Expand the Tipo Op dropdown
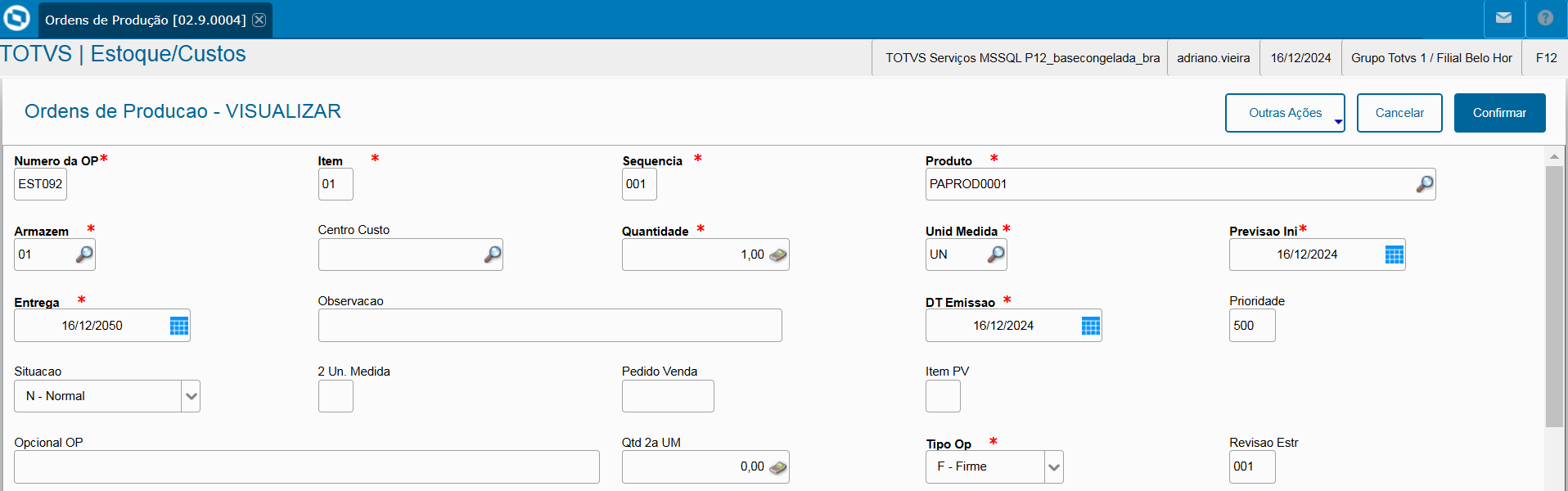 pyautogui.click(x=1054, y=467)
